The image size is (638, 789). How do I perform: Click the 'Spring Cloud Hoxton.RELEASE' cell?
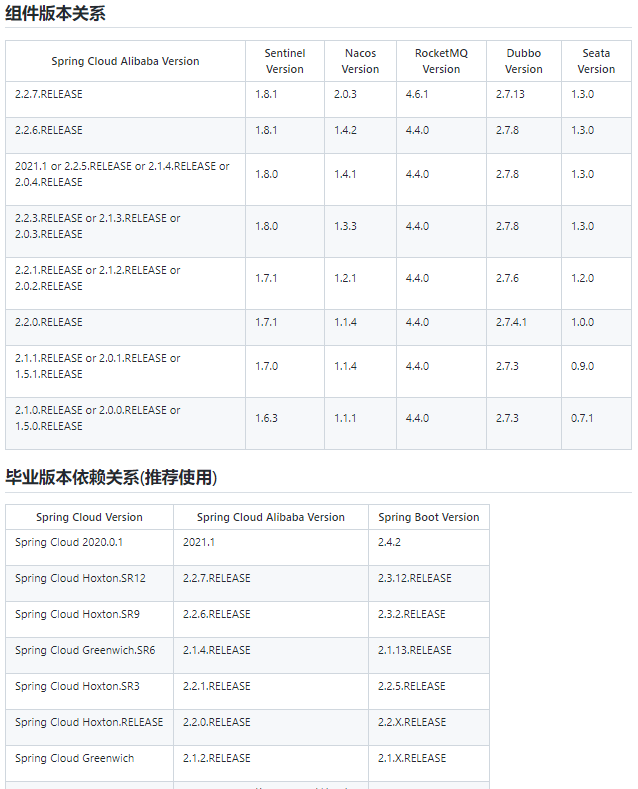click(90, 728)
